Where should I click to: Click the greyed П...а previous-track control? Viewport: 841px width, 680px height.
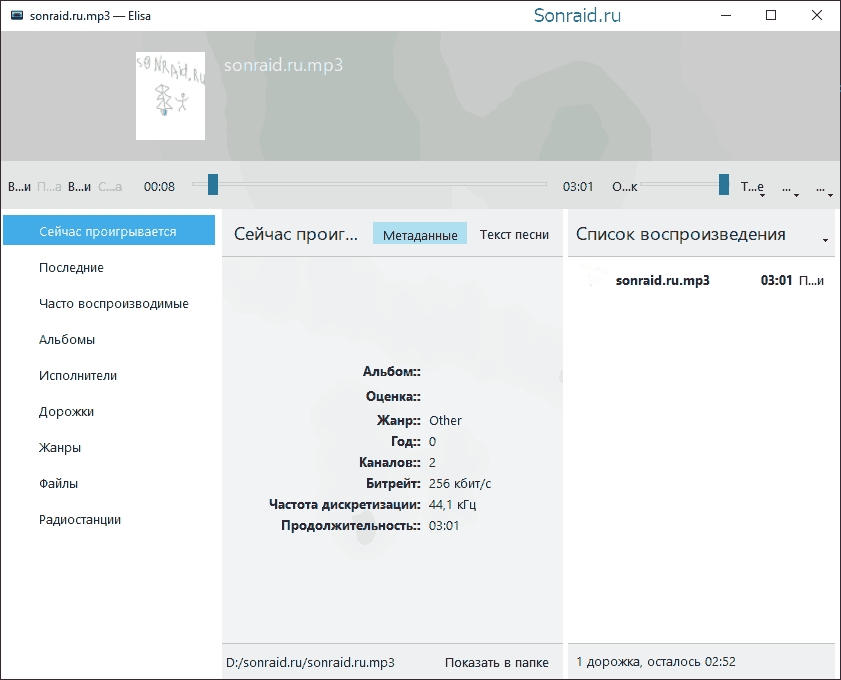click(49, 187)
